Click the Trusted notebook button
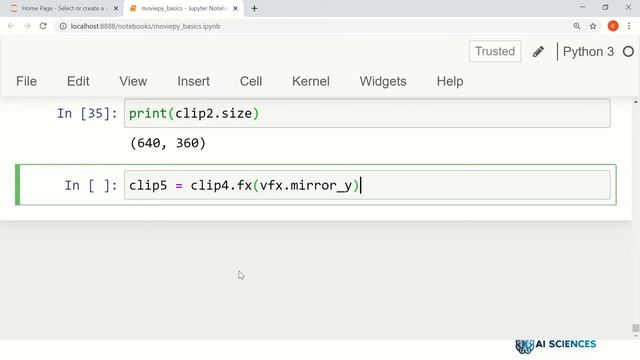The height and width of the screenshot is (360, 640). (x=495, y=51)
